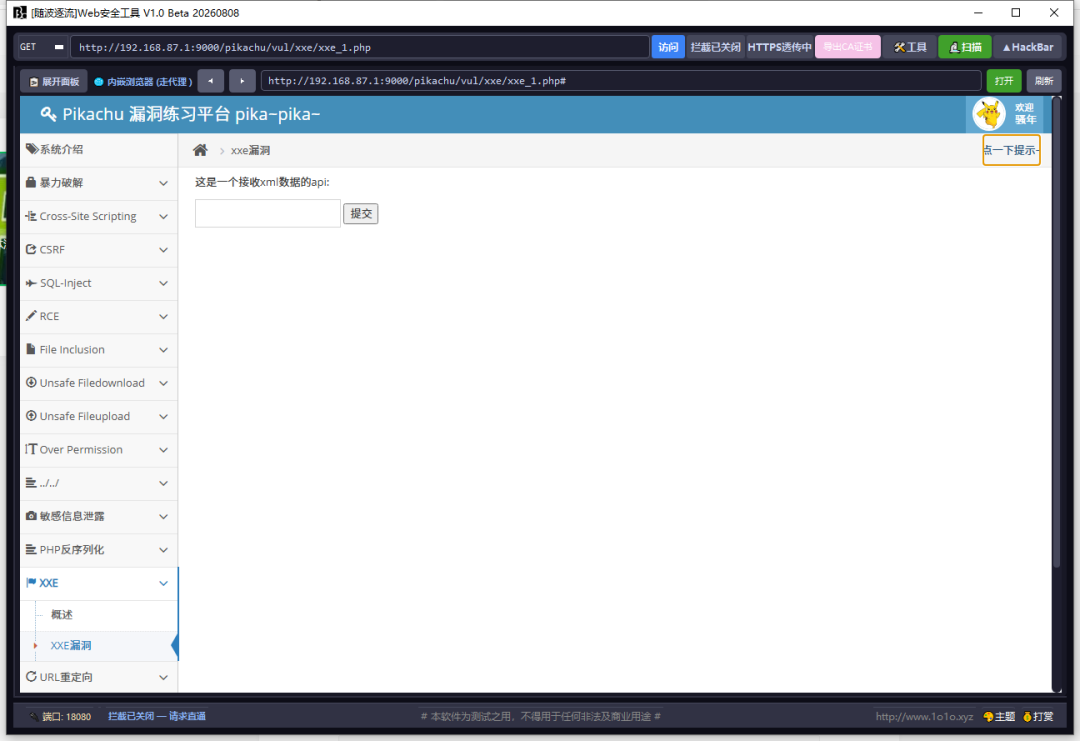Toggle HTTPS透传中 passthrough mode
Image resolution: width=1080 pixels, height=741 pixels.
tap(779, 47)
